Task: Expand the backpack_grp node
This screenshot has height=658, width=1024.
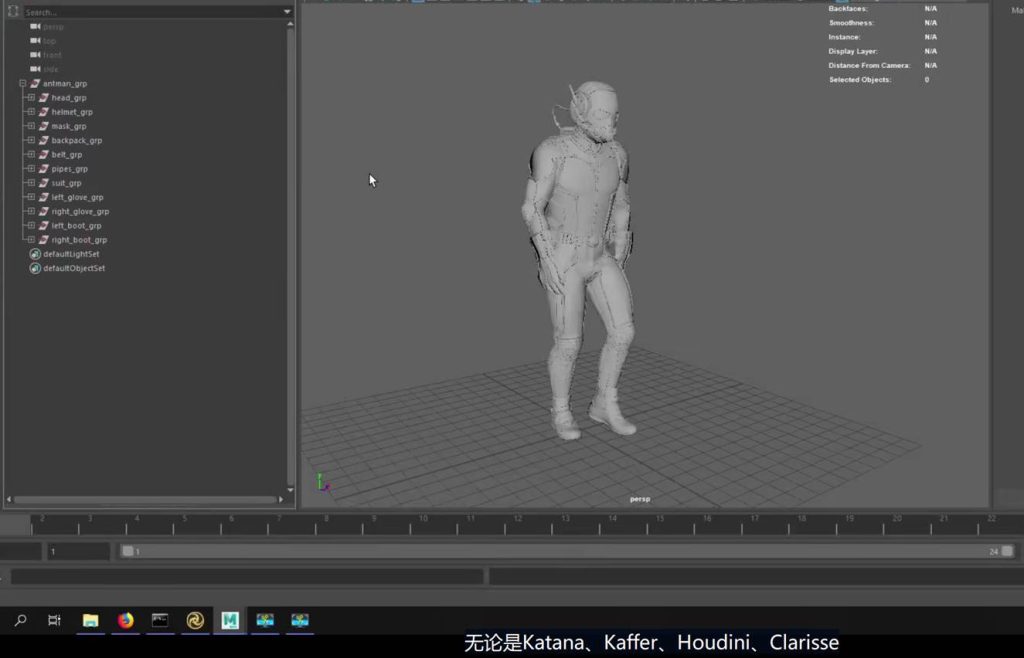Action: pos(31,141)
